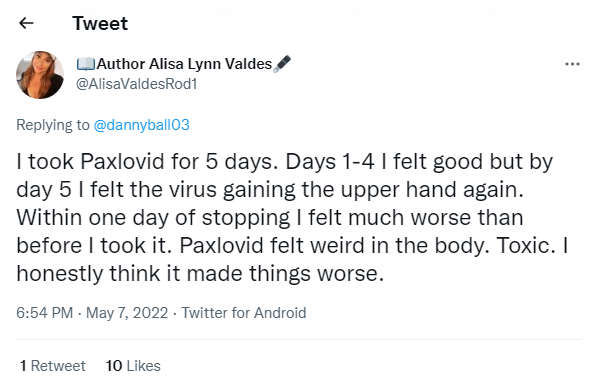The height and width of the screenshot is (391, 598).
Task: Visit the @dannyball03 profile link
Action: click(x=141, y=125)
